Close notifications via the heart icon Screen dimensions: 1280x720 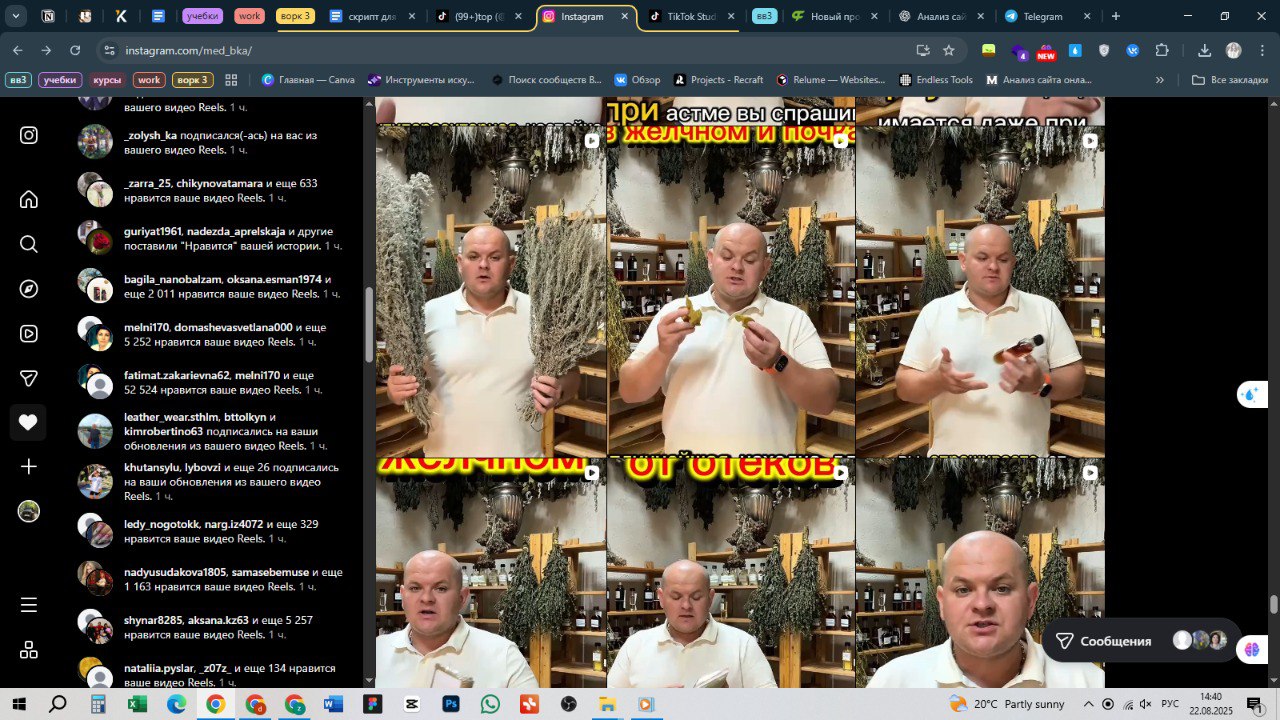[x=28, y=423]
